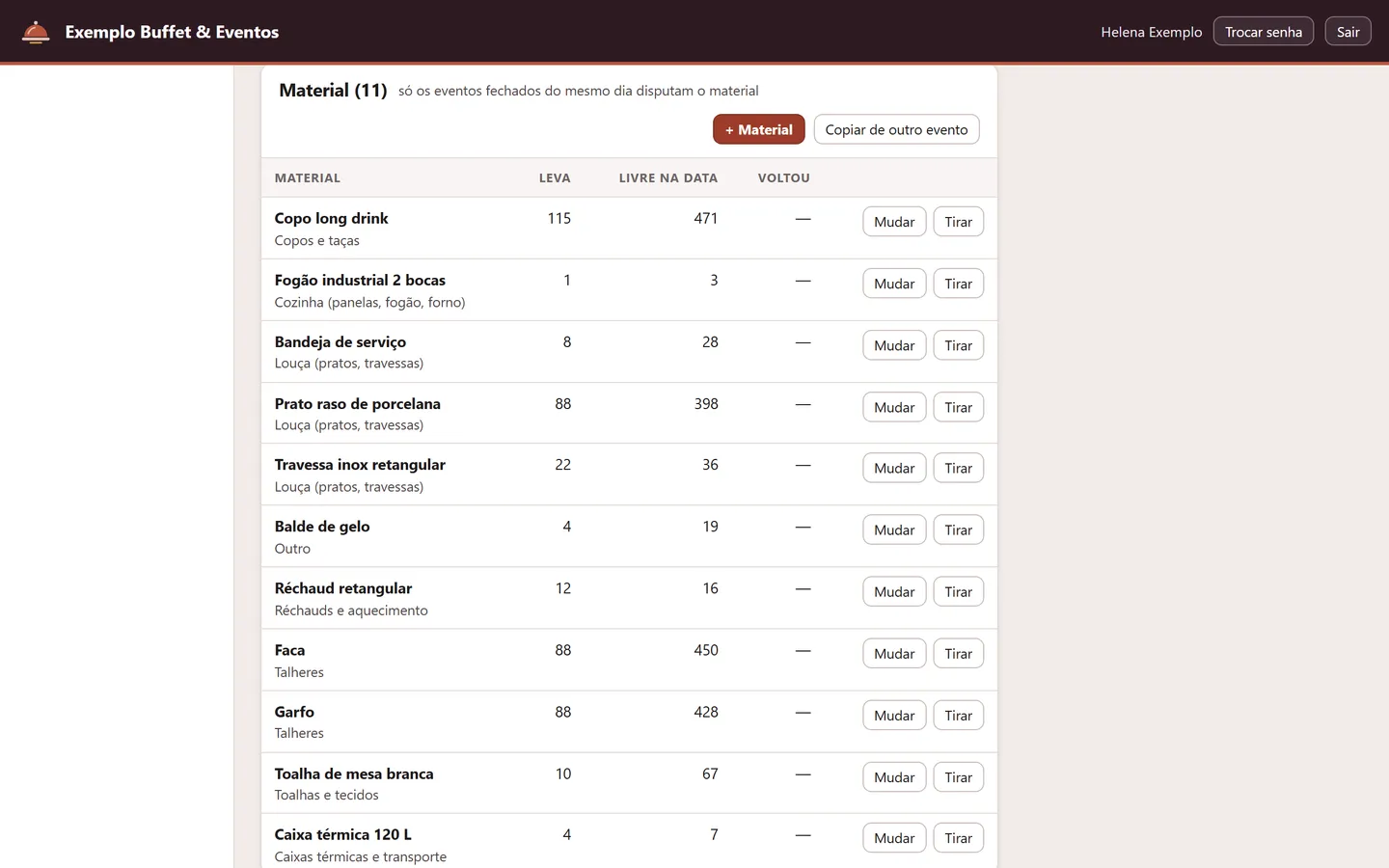Change quantity for Copo long drink
This screenshot has width=1389, height=868.
[894, 222]
